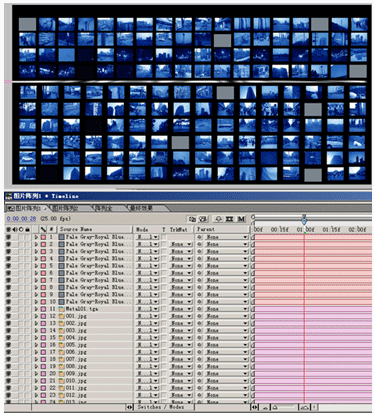Viewport: 374px width, 413px height.
Task: Toggle the frame blending icon in the timeline toolbar
Action: 229,219
